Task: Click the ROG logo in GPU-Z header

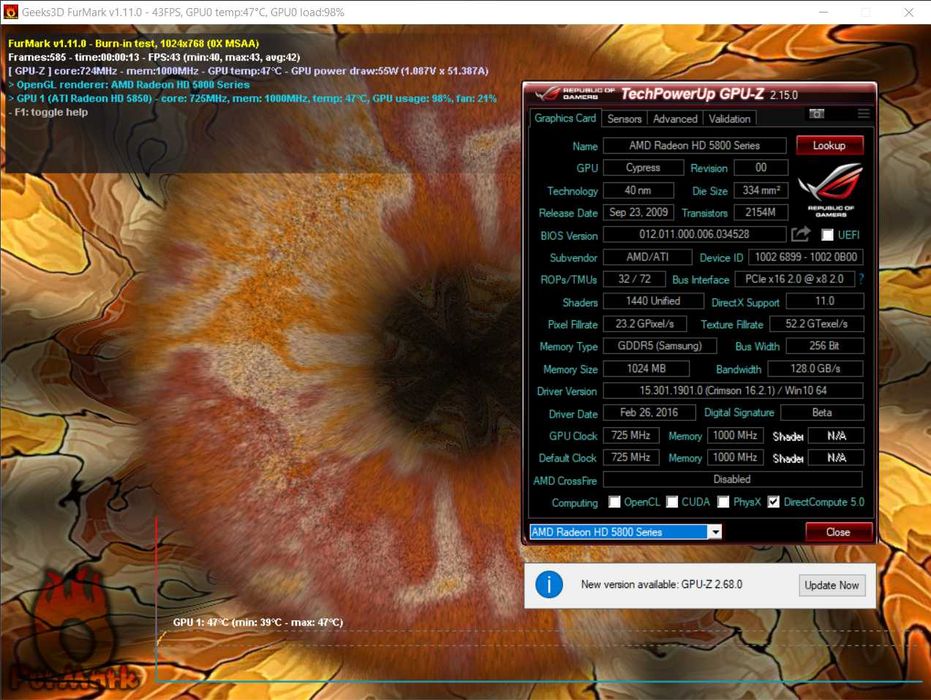Action: pyautogui.click(x=547, y=94)
